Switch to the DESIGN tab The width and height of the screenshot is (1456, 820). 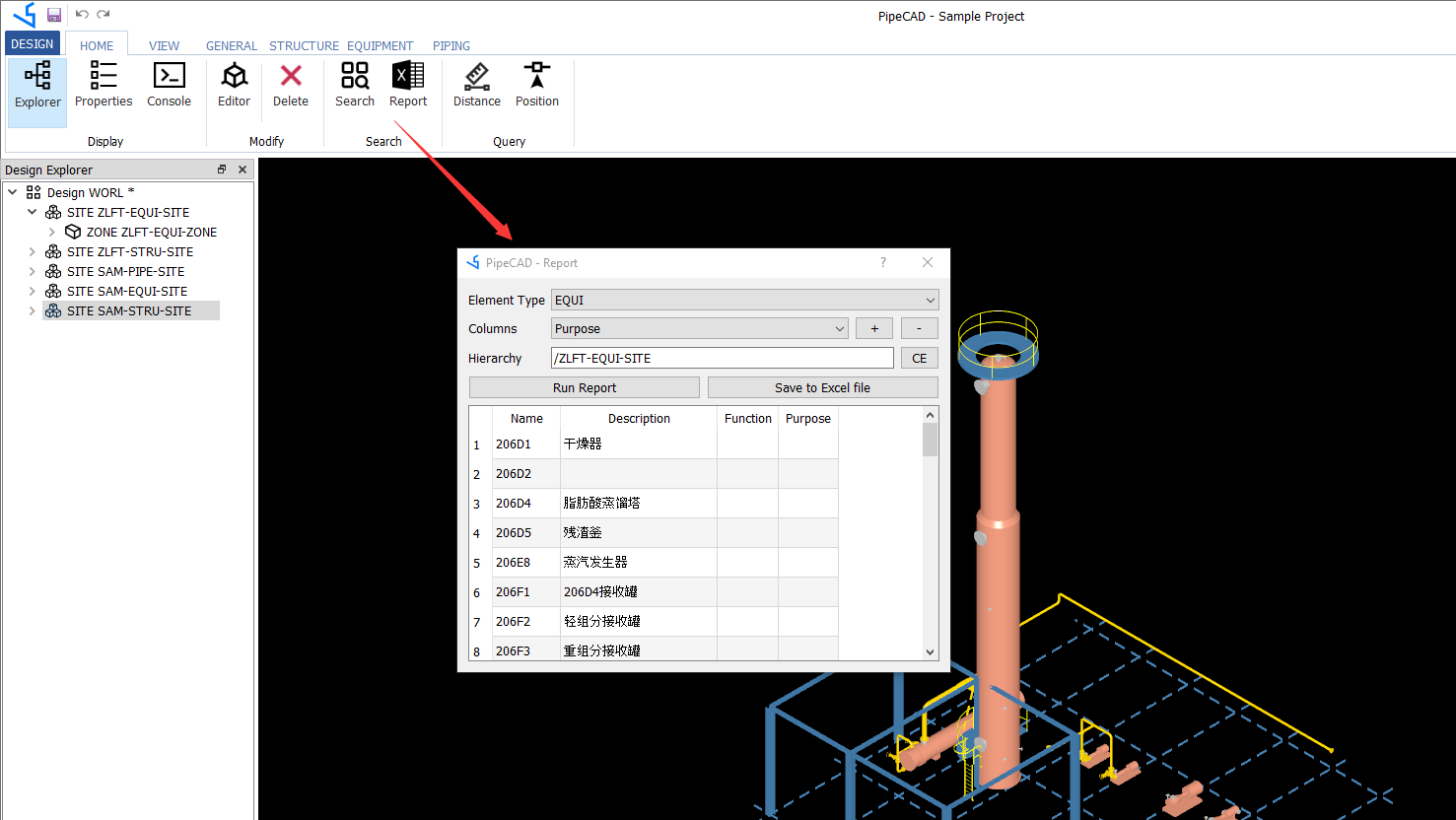coord(33,43)
